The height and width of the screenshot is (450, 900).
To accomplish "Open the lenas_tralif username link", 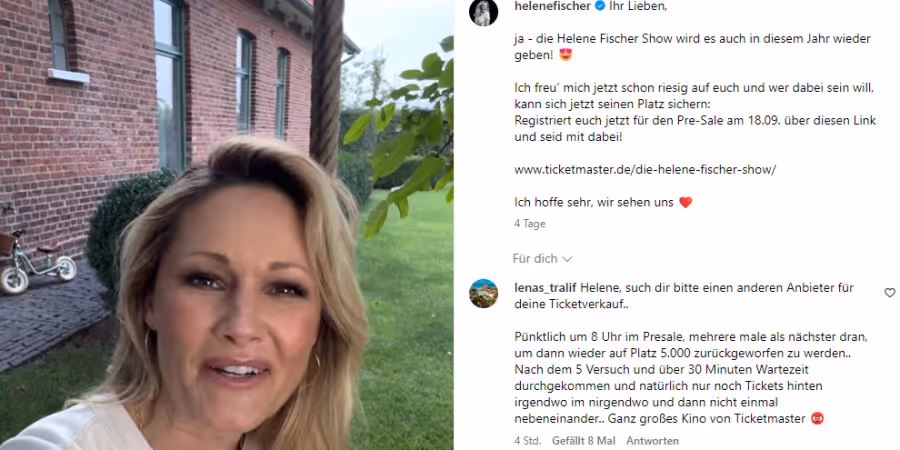I will coord(545,288).
